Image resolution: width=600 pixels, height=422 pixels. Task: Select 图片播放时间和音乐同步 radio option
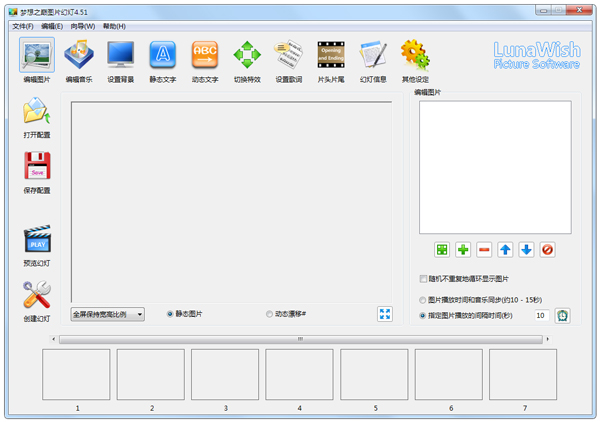click(x=422, y=300)
